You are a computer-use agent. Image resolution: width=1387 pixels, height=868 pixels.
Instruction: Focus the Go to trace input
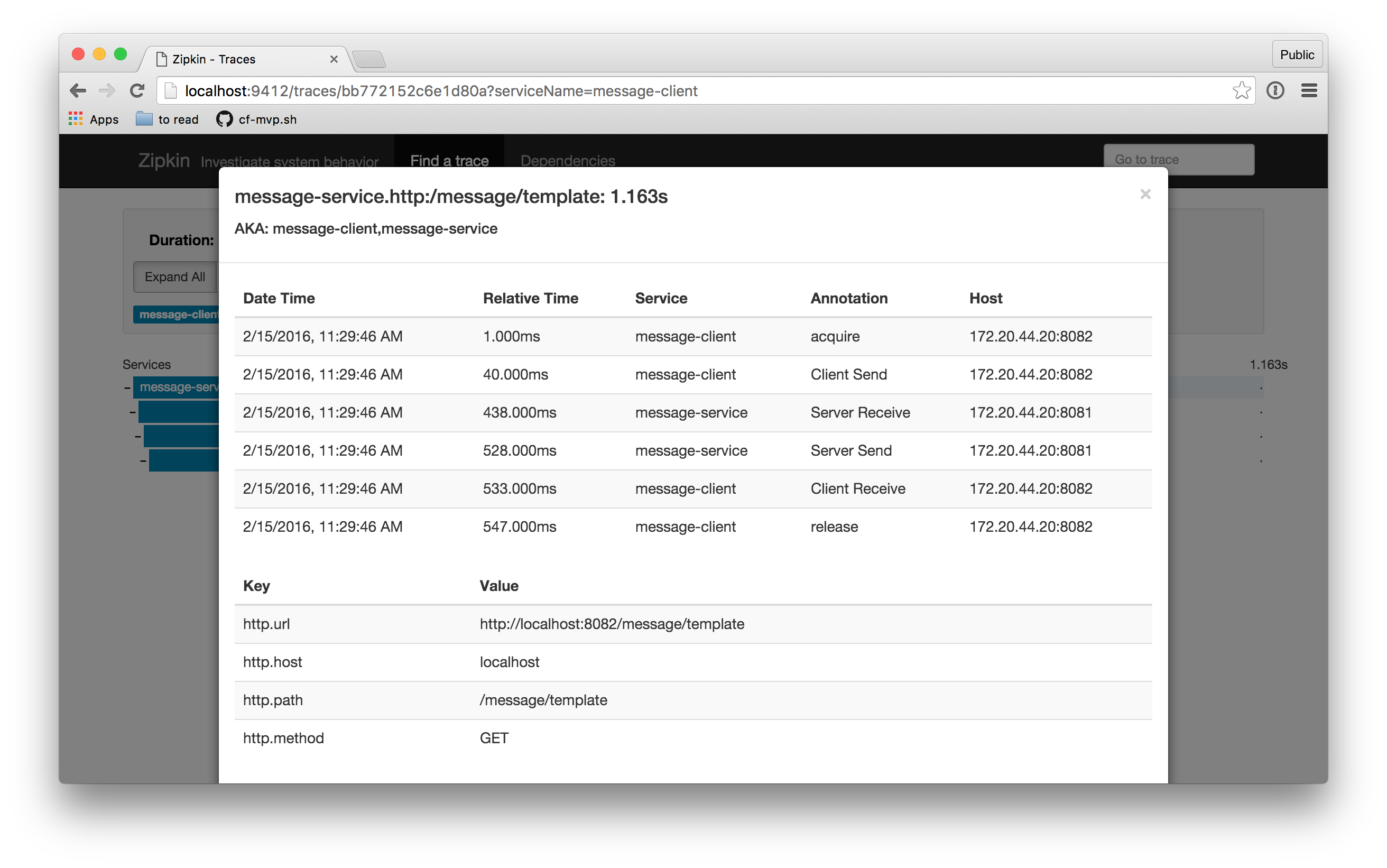1178,160
